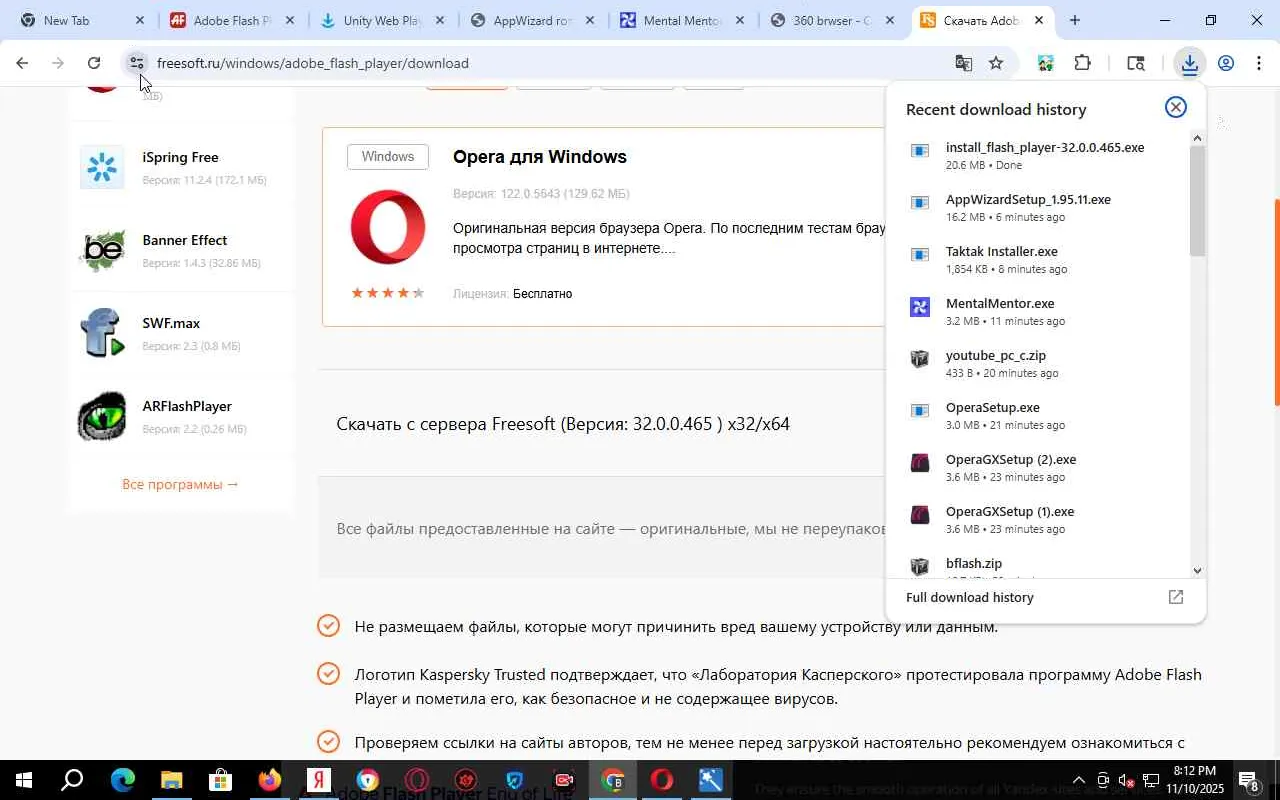Click the Opera rating stars

pyautogui.click(x=388, y=293)
